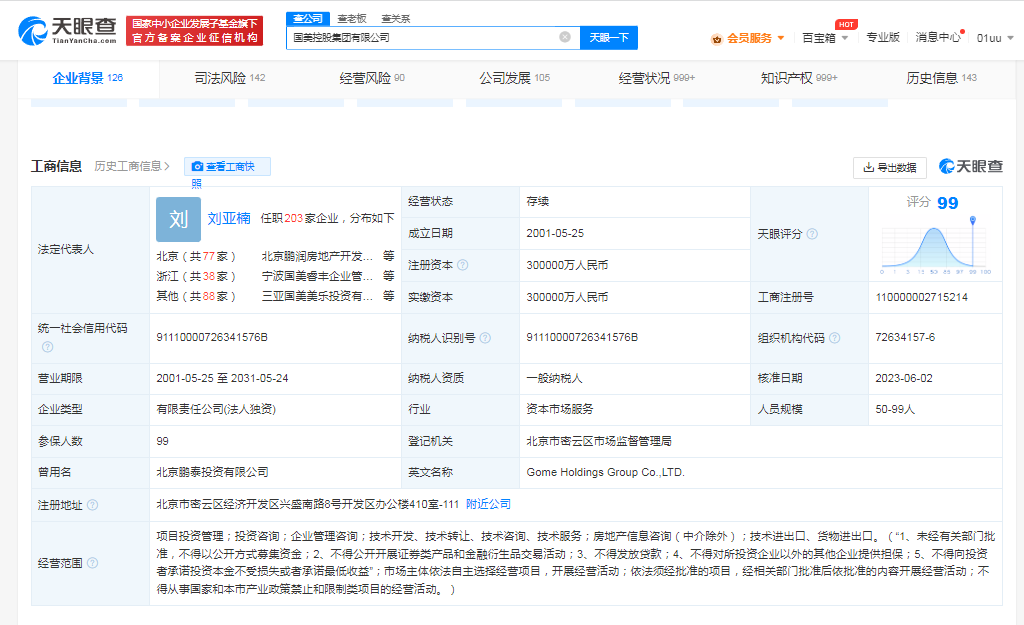Click the 等 link after 三亚国美美乐投资有
Screen dimensions: 1024x625
click(389, 296)
